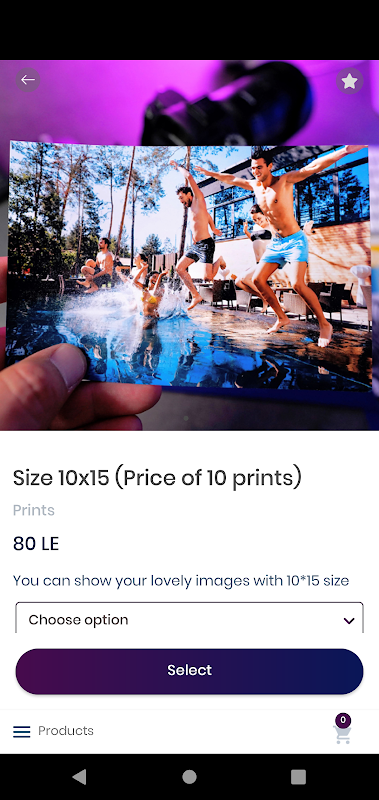This screenshot has height=800, width=379.
Task: Click the dropdown chevron arrow
Action: coord(349,621)
